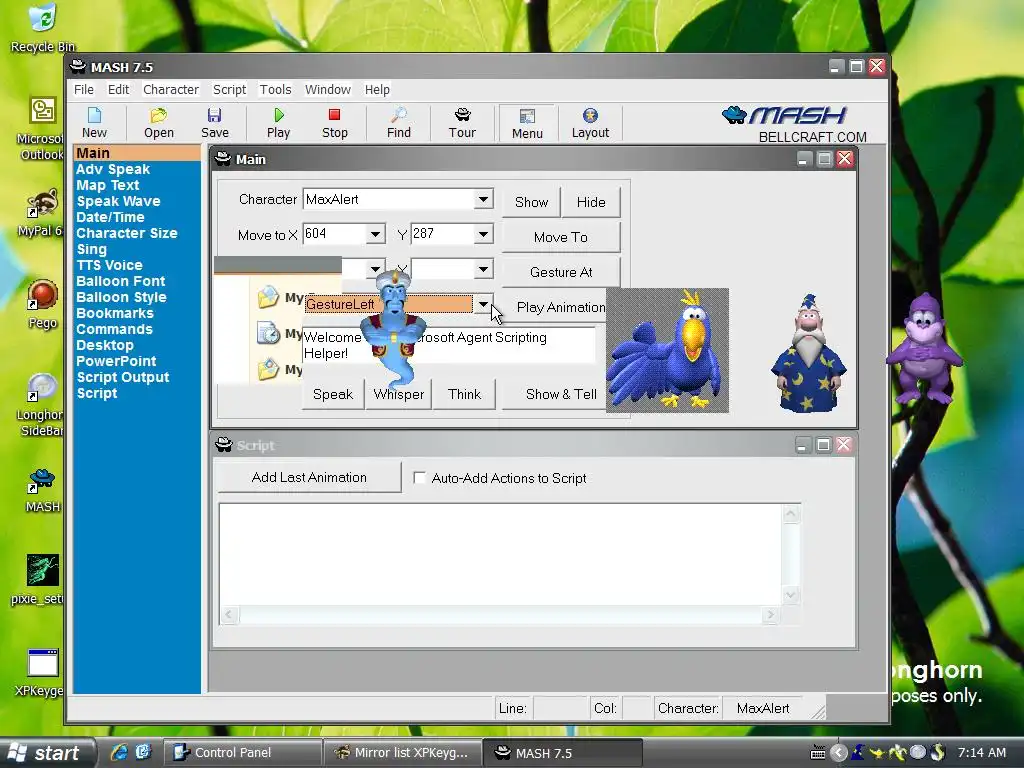Expand the GestureLeft animation dropdown
The image size is (1024, 768).
[483, 304]
